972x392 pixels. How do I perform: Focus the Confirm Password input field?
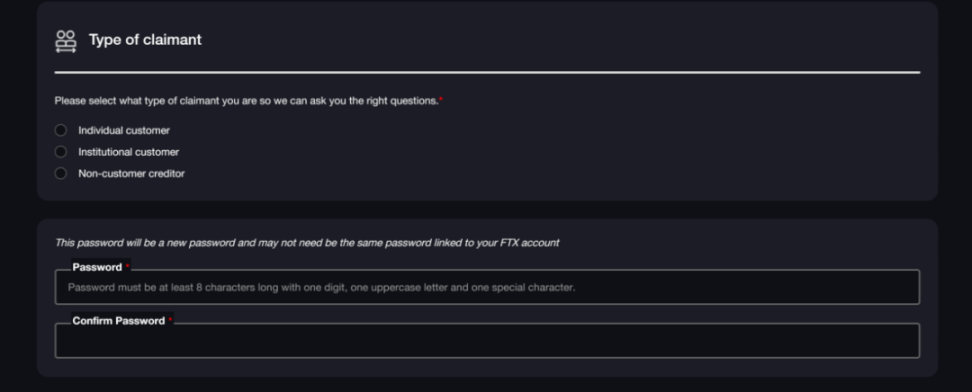coord(487,341)
